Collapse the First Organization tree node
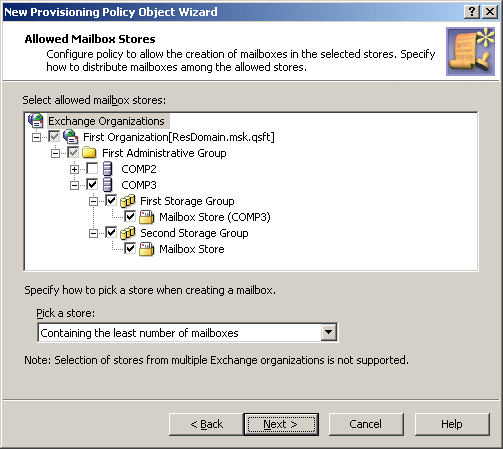The width and height of the screenshot is (503, 449). tap(36, 137)
